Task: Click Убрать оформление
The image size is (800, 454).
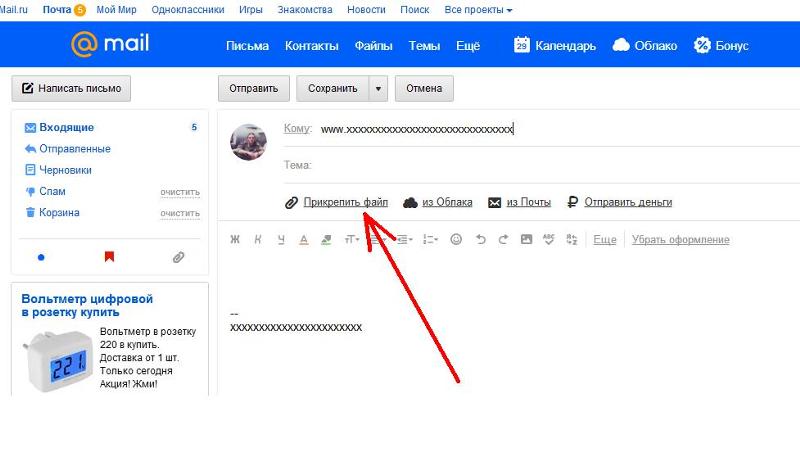Action: click(x=681, y=240)
